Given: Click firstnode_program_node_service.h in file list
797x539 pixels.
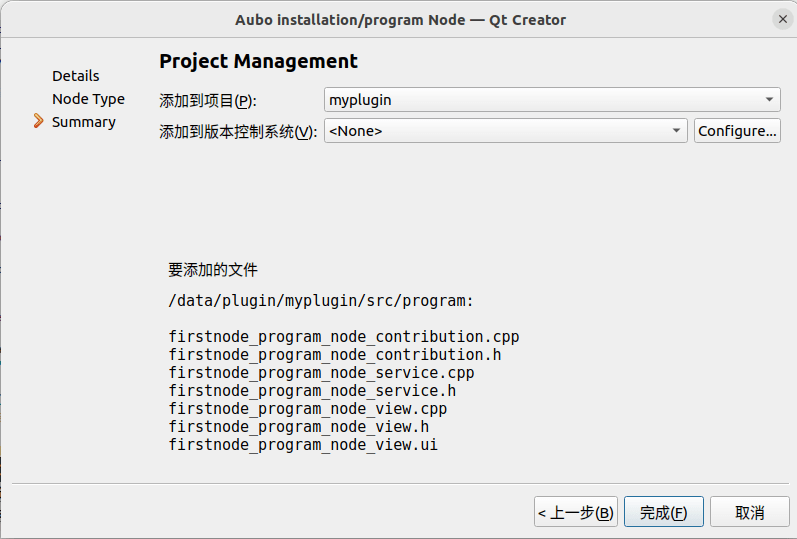Looking at the screenshot, I should point(312,391).
